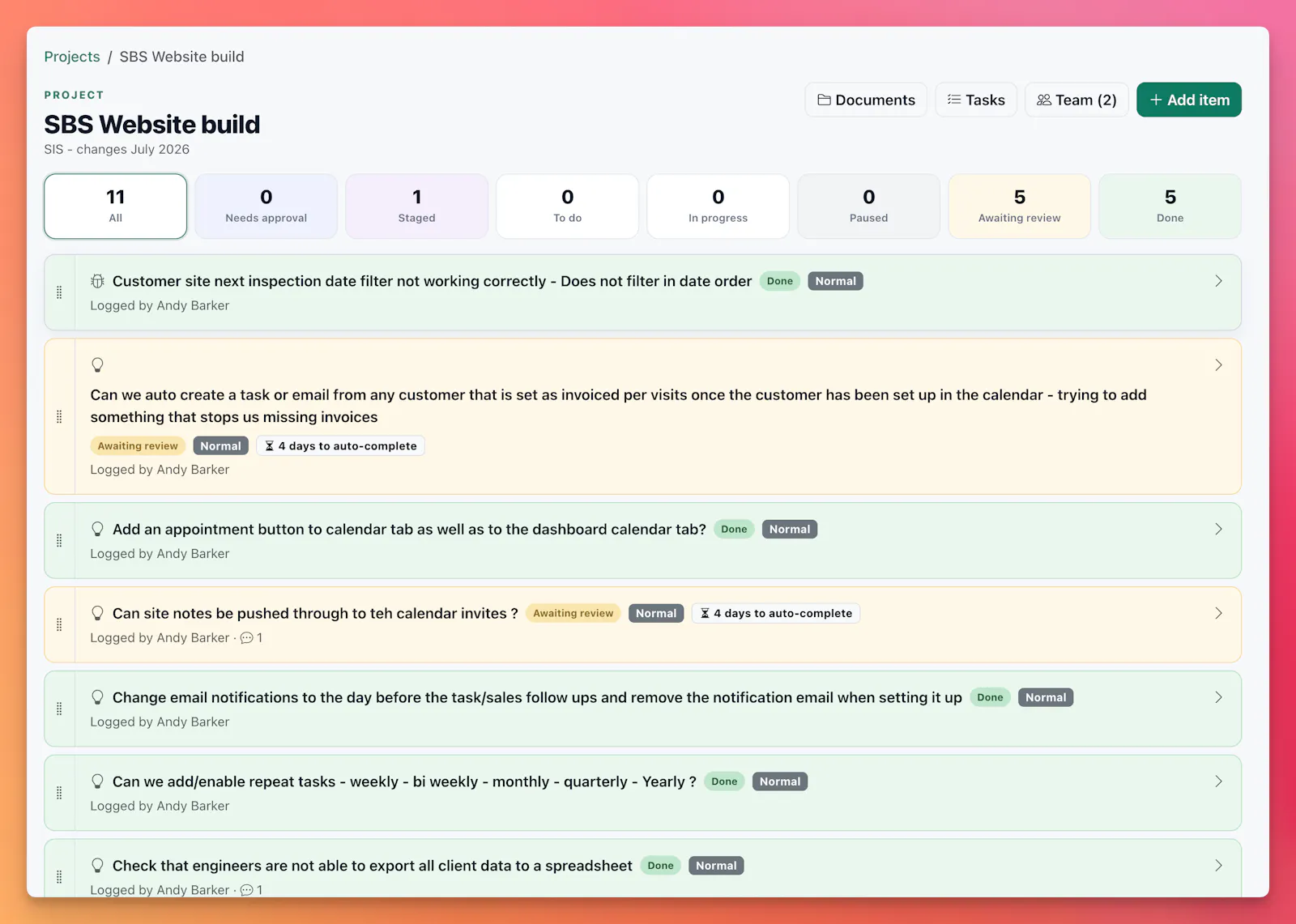This screenshot has width=1296, height=924.
Task: Filter list to Done items
Action: [x=1170, y=207]
